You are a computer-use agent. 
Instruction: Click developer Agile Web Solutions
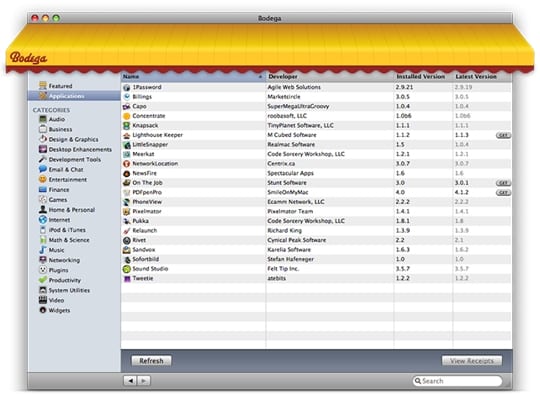click(294, 87)
